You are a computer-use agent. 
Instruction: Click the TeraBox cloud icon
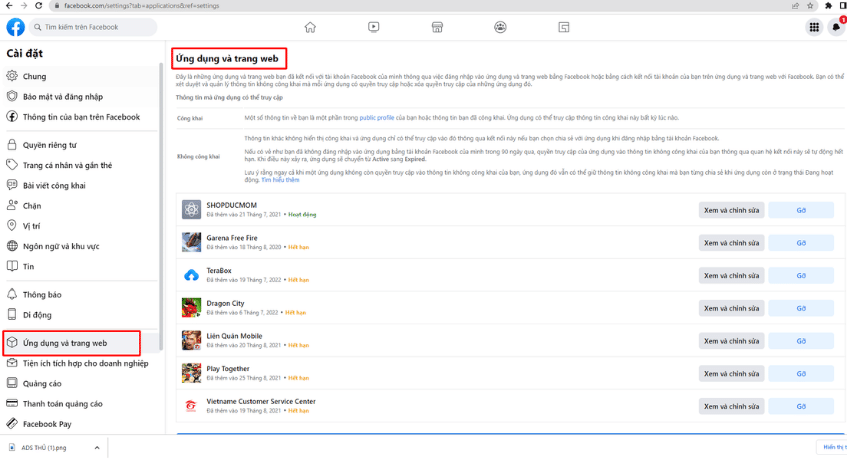[x=191, y=275]
